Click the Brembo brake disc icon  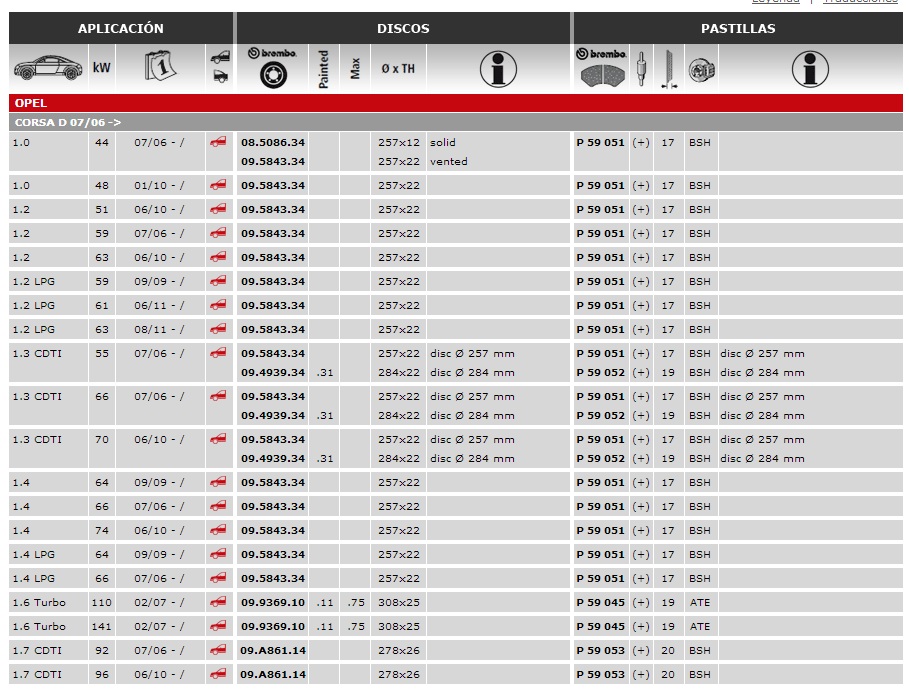point(271,68)
